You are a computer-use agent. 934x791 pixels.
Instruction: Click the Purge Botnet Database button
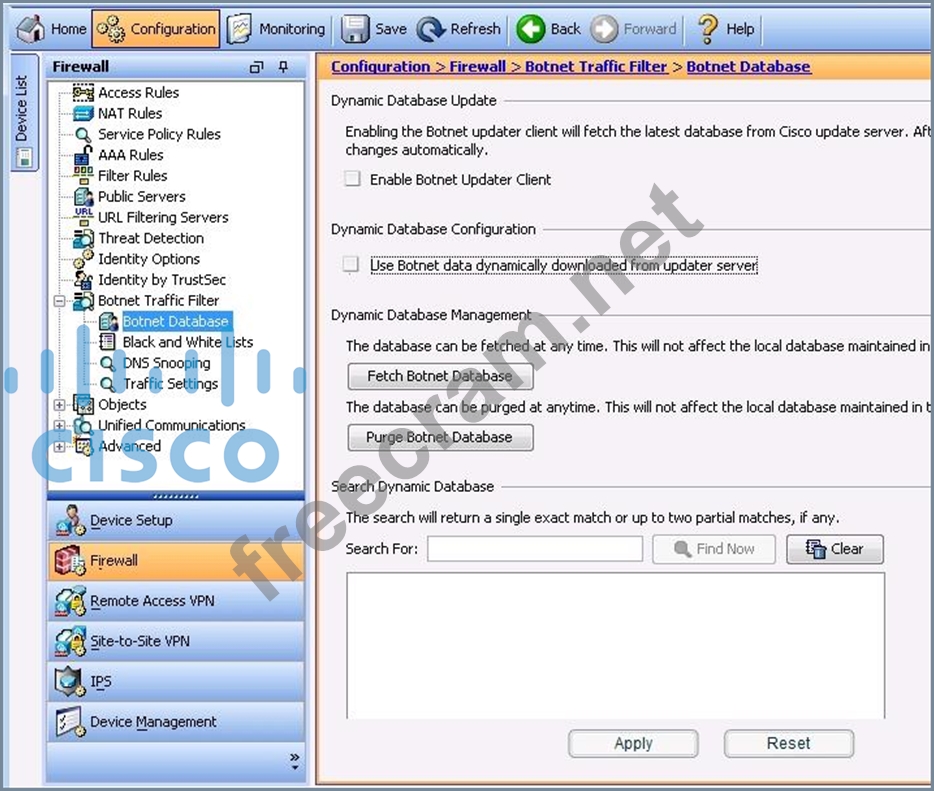tap(440, 438)
